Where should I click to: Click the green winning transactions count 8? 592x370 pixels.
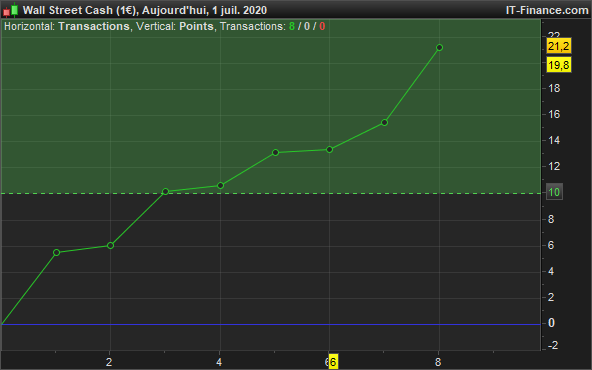292,26
